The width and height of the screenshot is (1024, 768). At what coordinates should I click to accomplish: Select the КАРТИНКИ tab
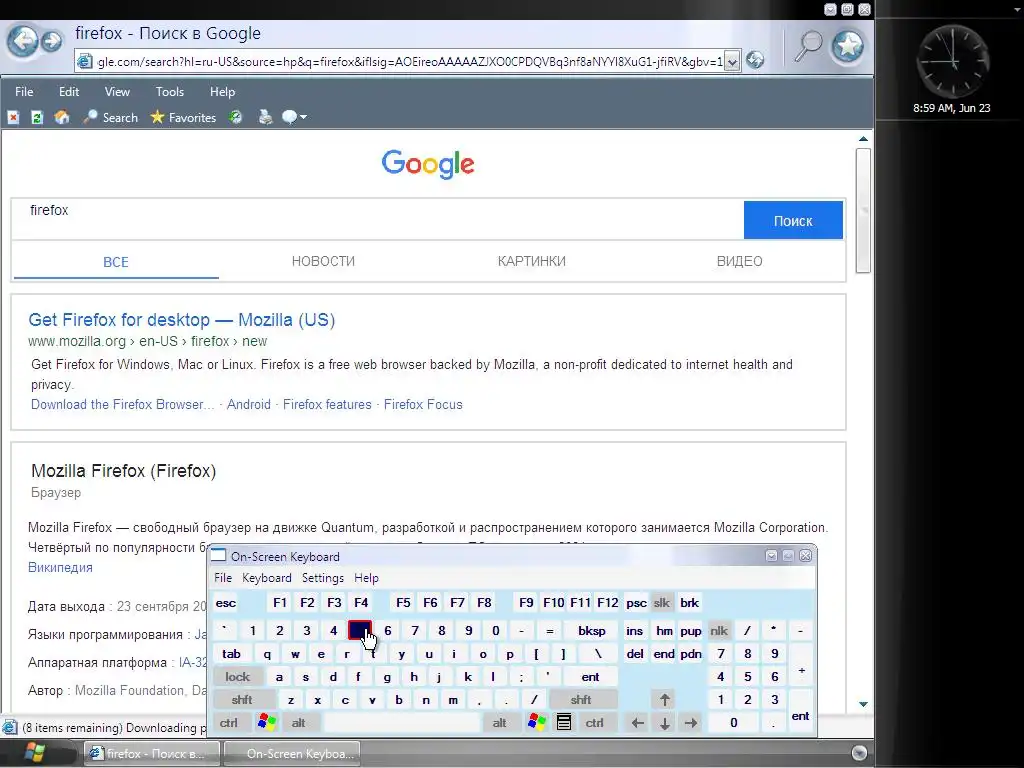point(532,261)
